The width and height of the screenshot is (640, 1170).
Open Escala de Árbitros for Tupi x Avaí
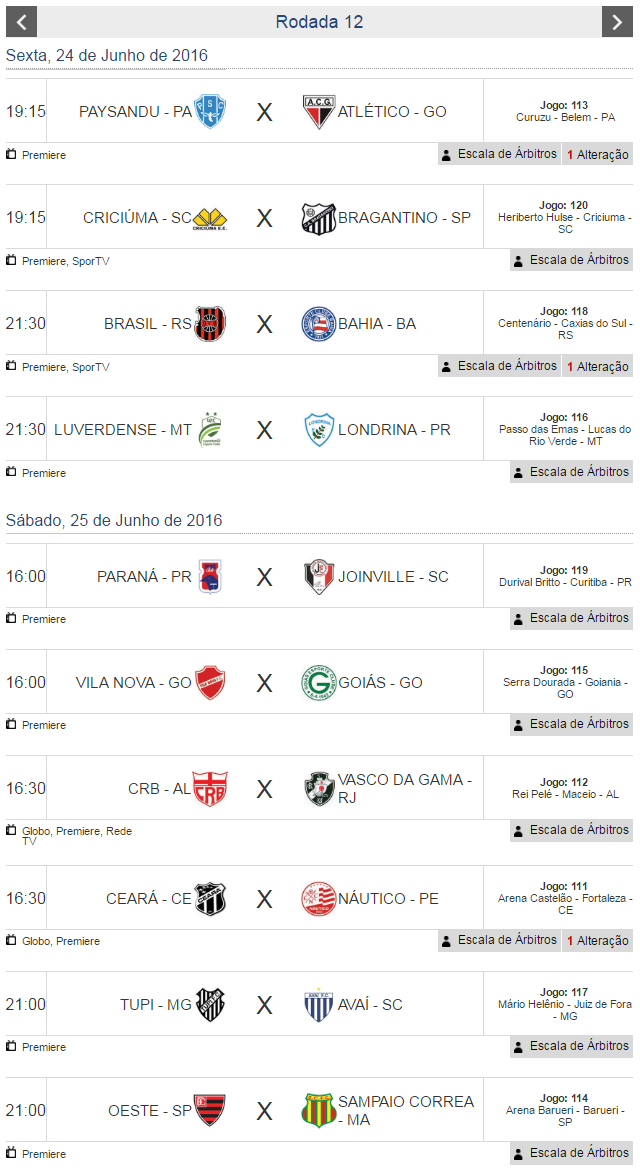pyautogui.click(x=571, y=1046)
